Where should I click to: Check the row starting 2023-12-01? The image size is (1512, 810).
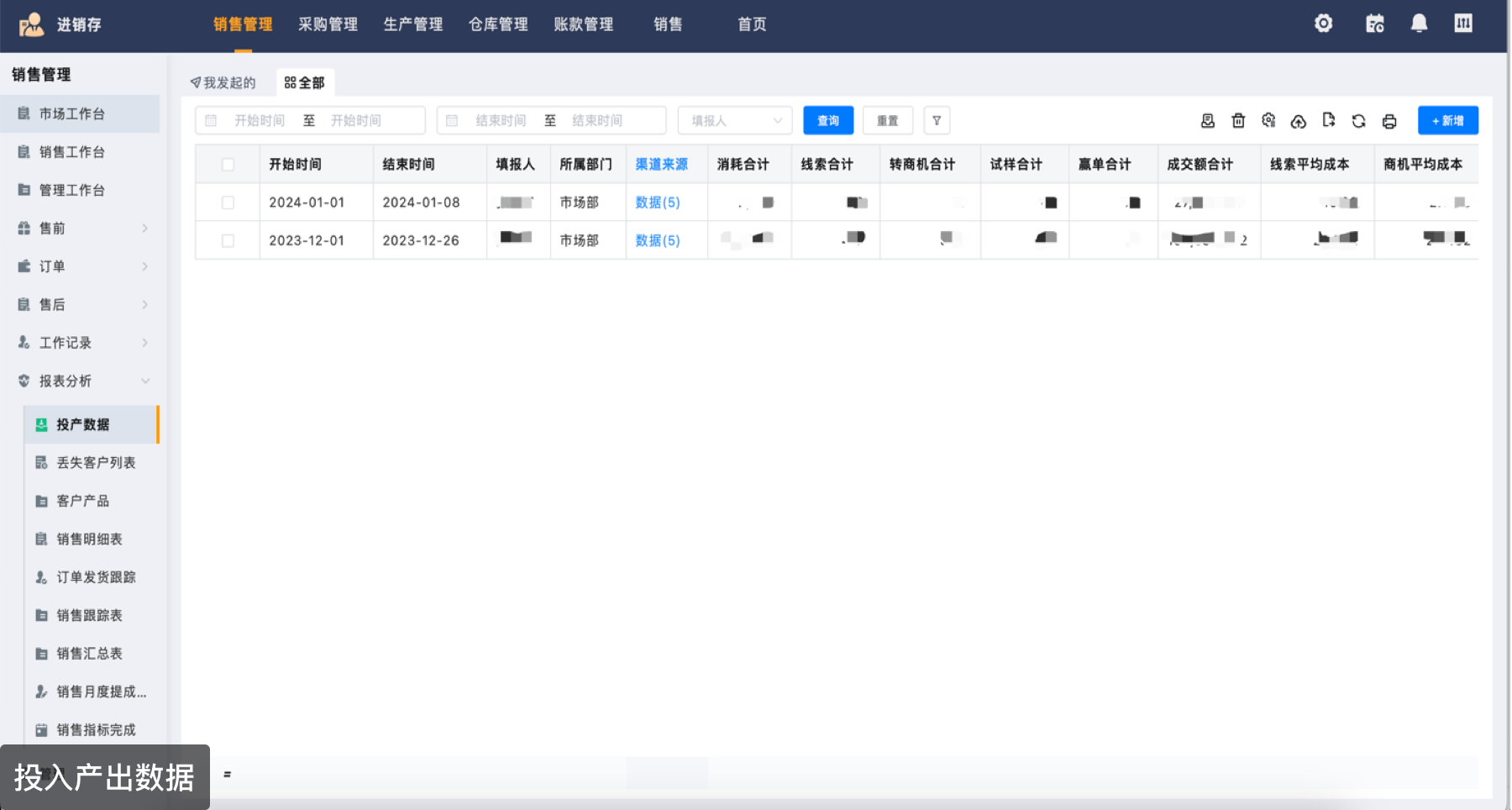(x=228, y=241)
